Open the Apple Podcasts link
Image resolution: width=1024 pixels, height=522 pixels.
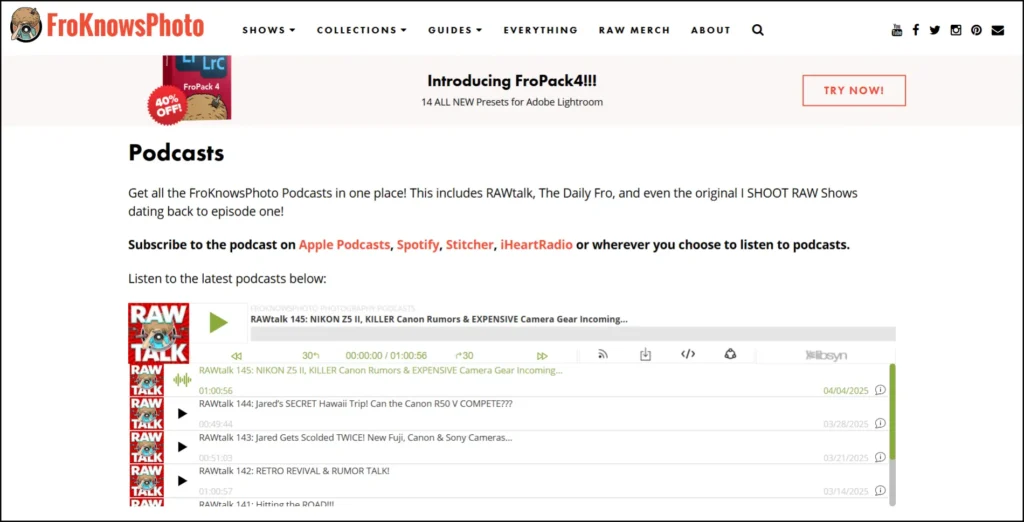[x=344, y=244]
